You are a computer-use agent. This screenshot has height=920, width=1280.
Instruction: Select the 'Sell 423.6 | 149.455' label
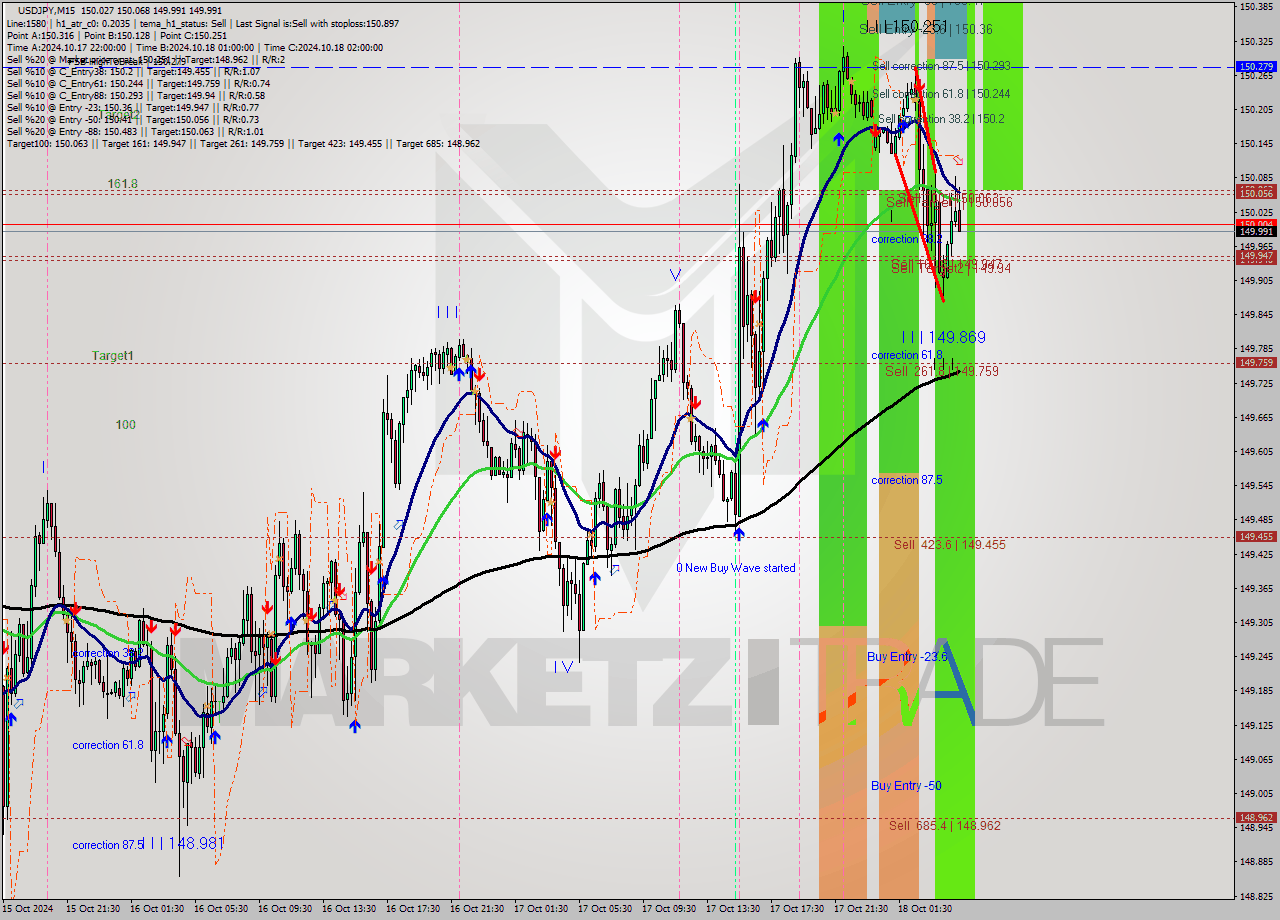(949, 545)
